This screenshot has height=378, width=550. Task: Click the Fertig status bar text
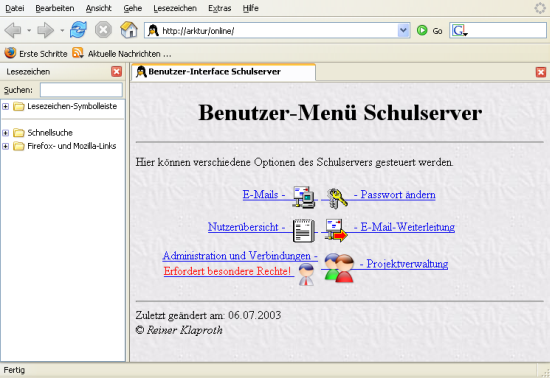pos(14,370)
